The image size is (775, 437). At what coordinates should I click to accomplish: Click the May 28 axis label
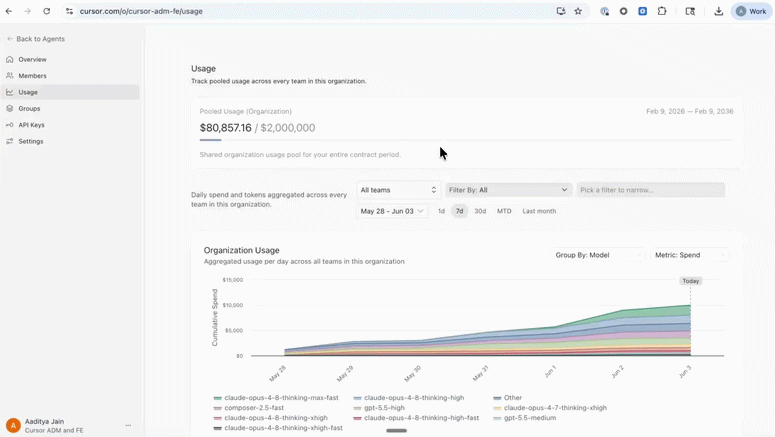coord(277,374)
